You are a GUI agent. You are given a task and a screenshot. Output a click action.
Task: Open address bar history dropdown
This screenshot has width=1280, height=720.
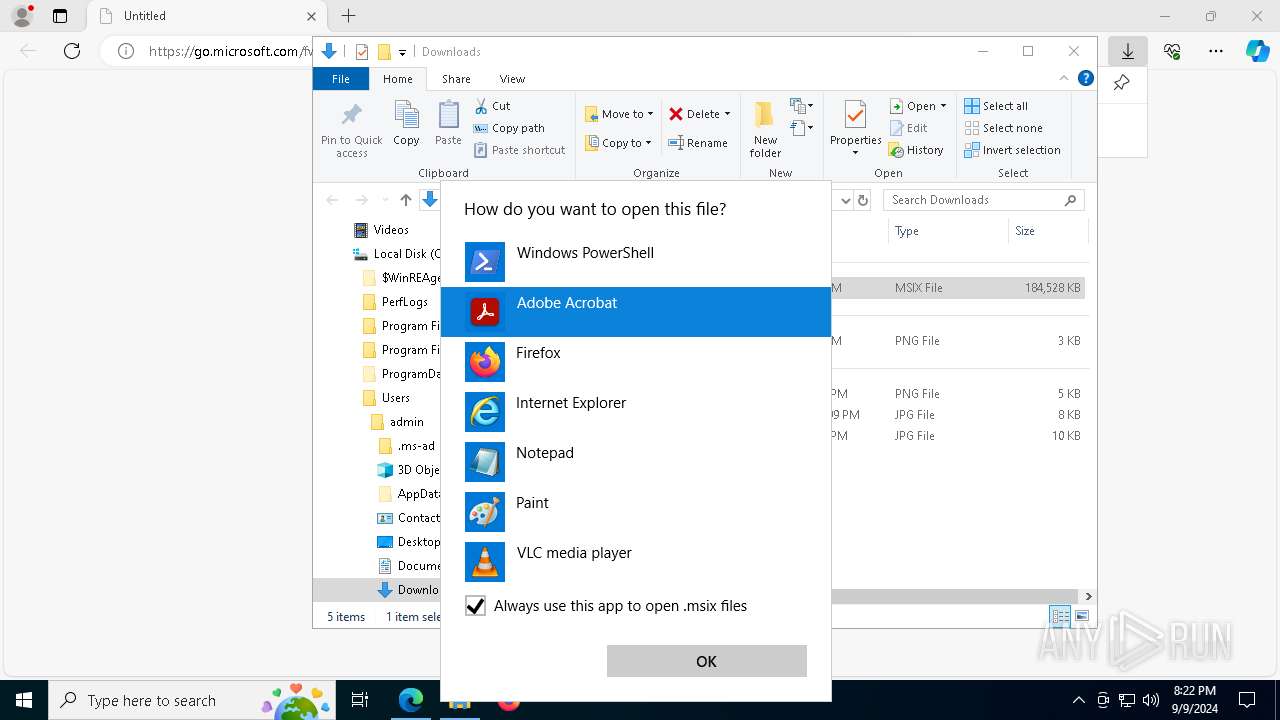click(845, 200)
